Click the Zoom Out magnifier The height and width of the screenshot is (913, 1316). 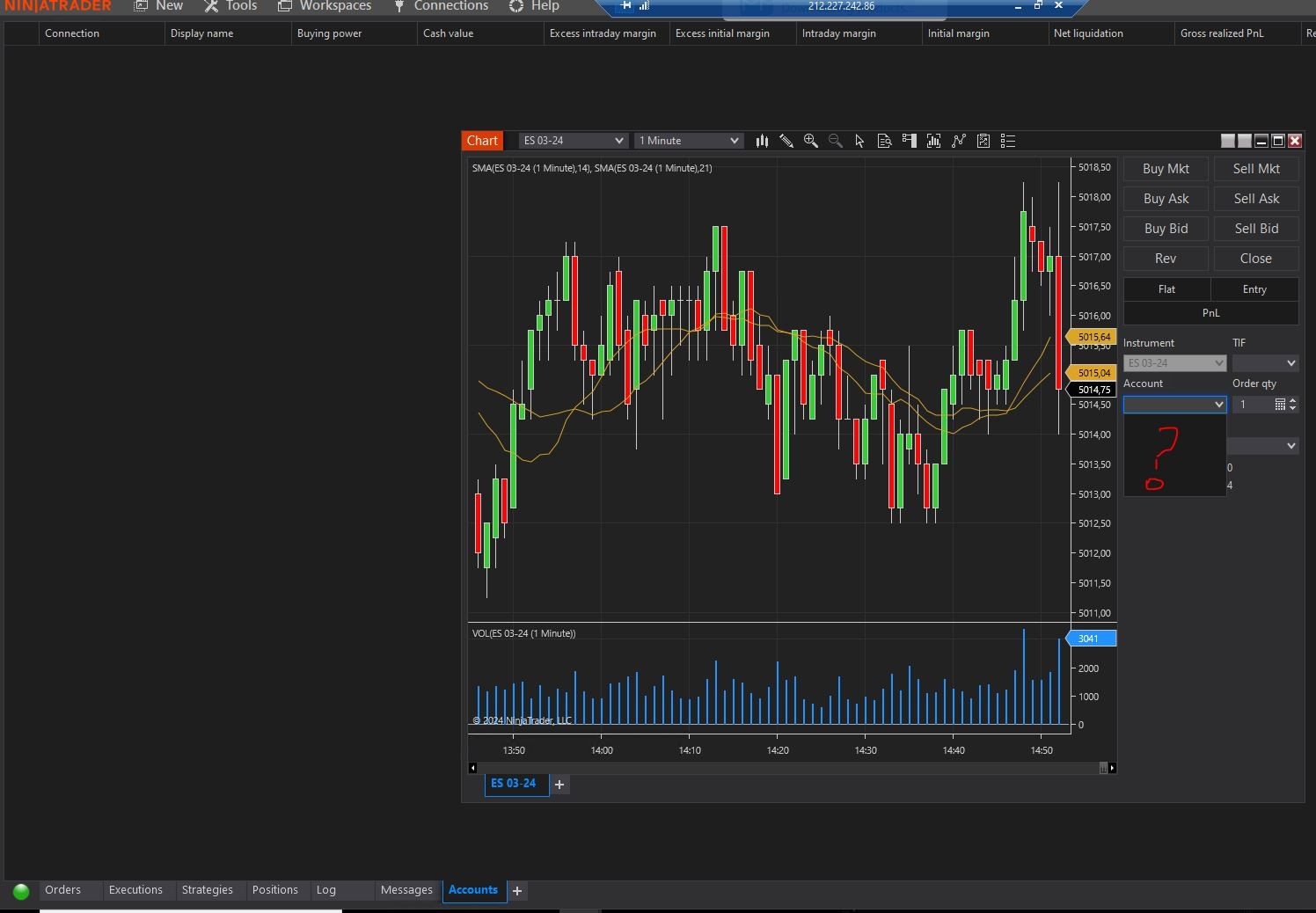[x=836, y=141]
